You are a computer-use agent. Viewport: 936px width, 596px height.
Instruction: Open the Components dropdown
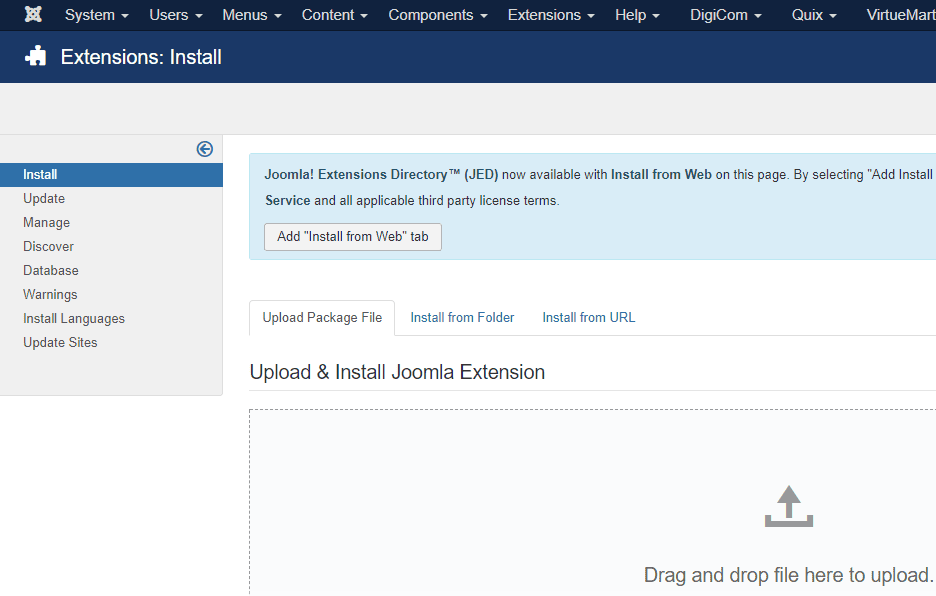pyautogui.click(x=438, y=15)
